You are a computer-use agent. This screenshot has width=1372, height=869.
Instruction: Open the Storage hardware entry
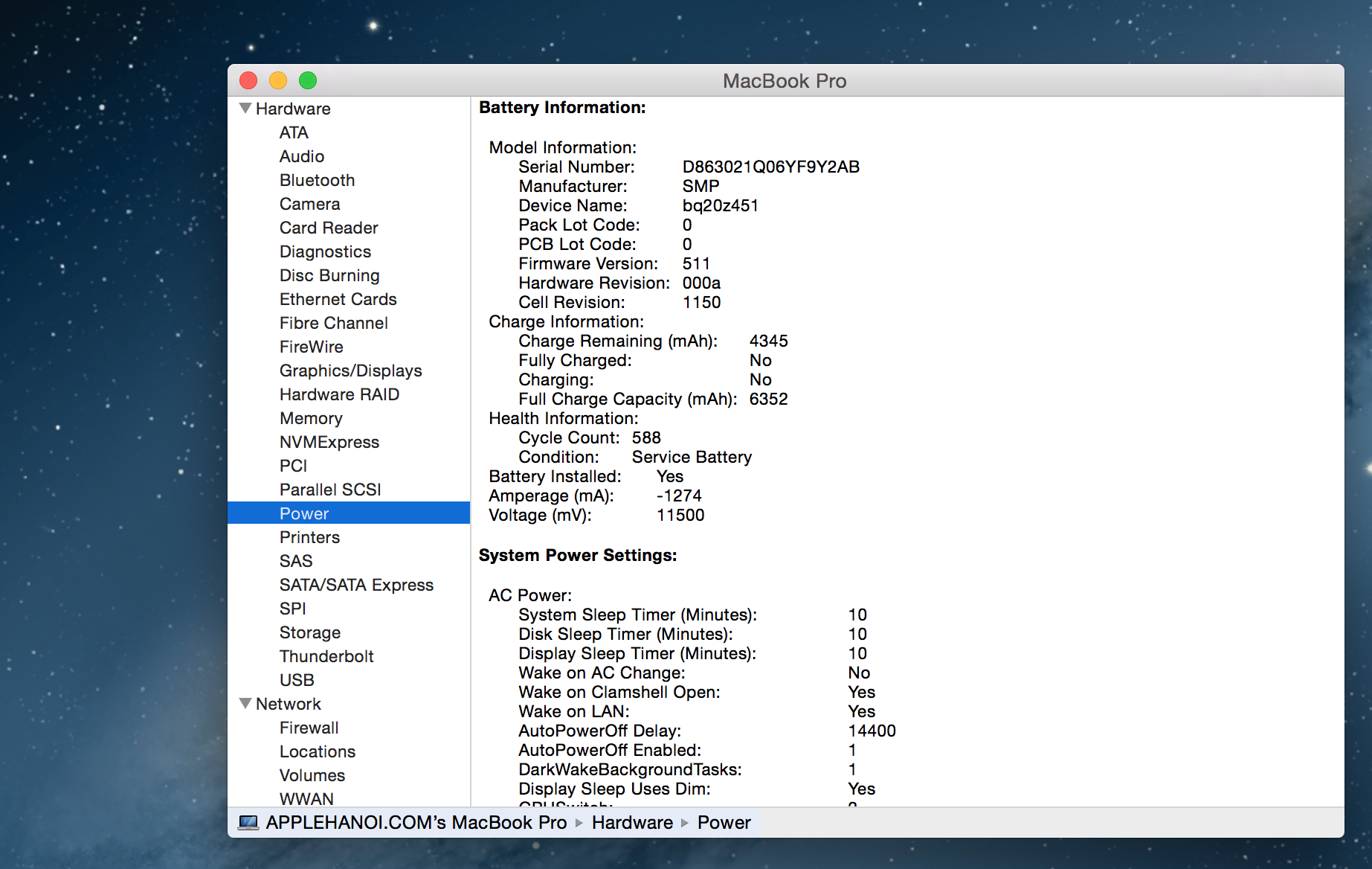310,632
